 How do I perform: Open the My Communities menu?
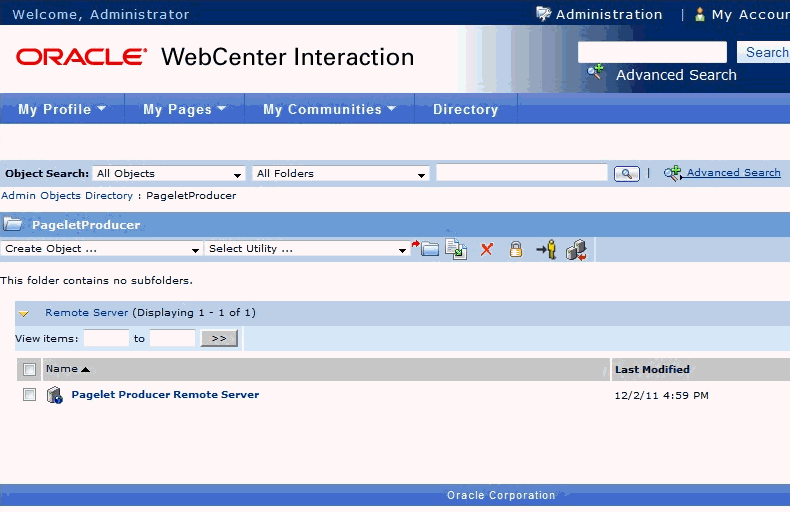click(x=330, y=109)
